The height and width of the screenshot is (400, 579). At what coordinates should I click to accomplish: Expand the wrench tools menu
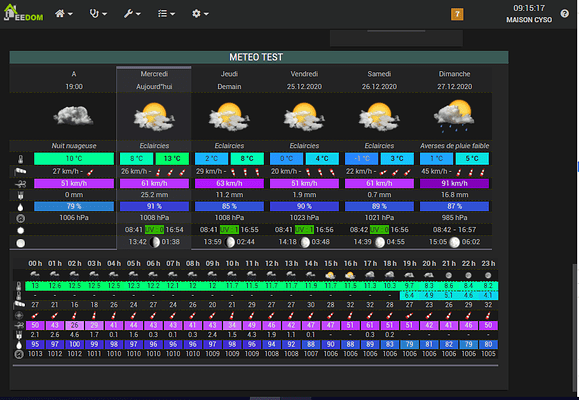coord(132,14)
